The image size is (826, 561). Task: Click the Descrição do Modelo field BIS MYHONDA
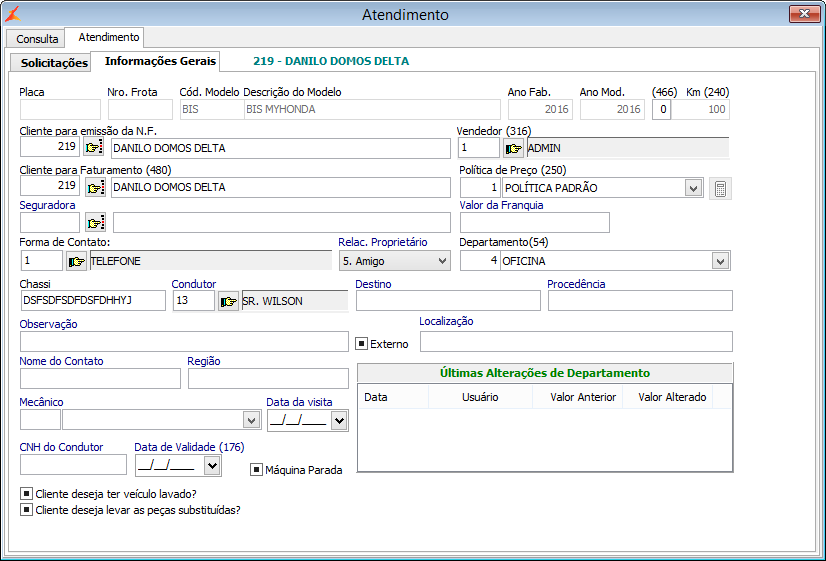coord(372,110)
